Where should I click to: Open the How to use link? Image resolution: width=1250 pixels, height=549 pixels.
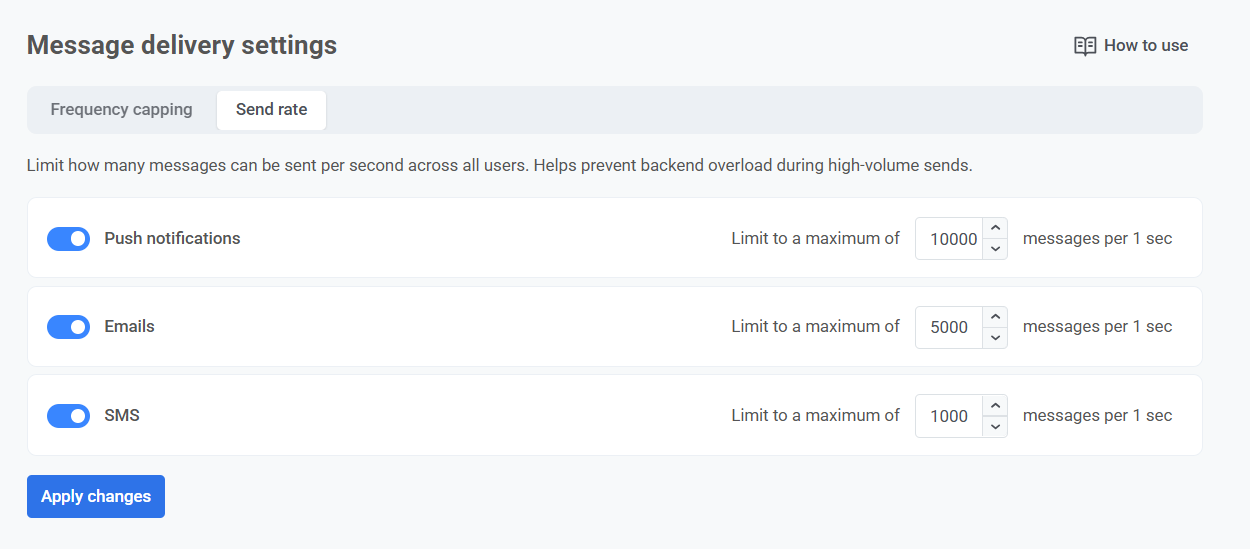pos(1145,46)
